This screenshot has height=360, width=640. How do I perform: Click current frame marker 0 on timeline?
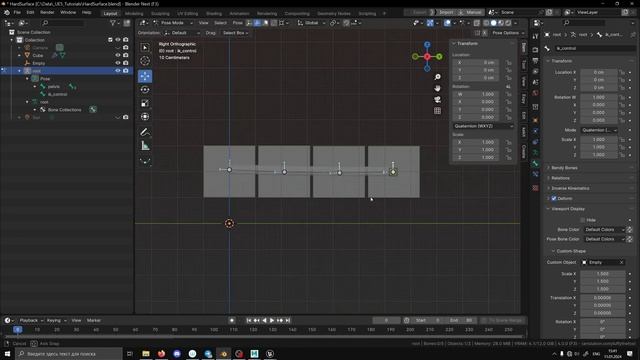point(18,329)
